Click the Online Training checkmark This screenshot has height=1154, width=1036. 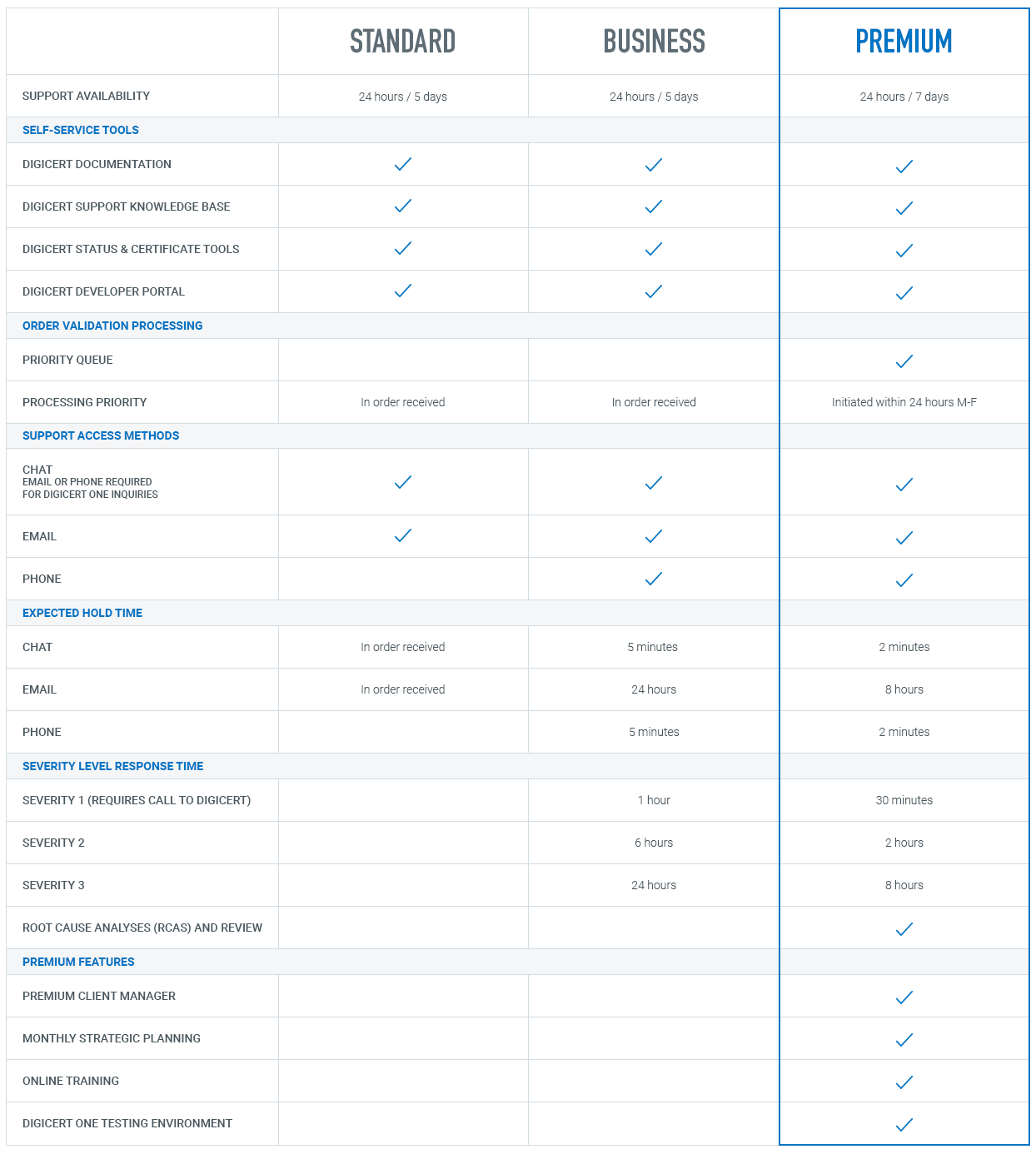[904, 1082]
